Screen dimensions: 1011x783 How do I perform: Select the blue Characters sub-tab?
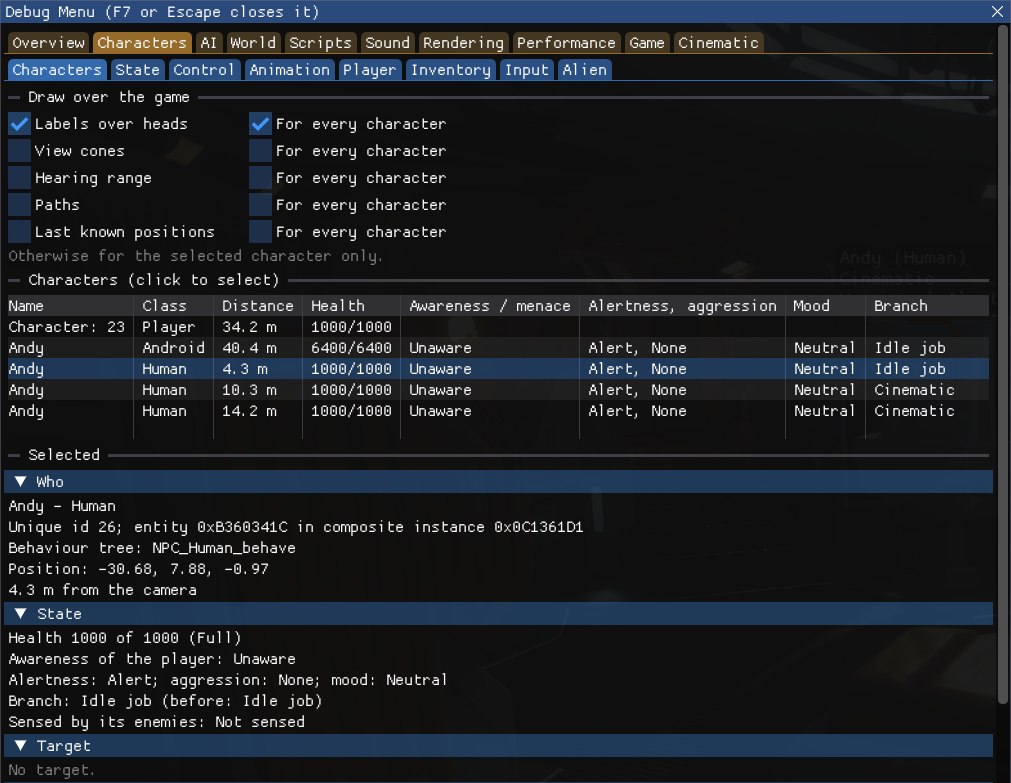57,70
